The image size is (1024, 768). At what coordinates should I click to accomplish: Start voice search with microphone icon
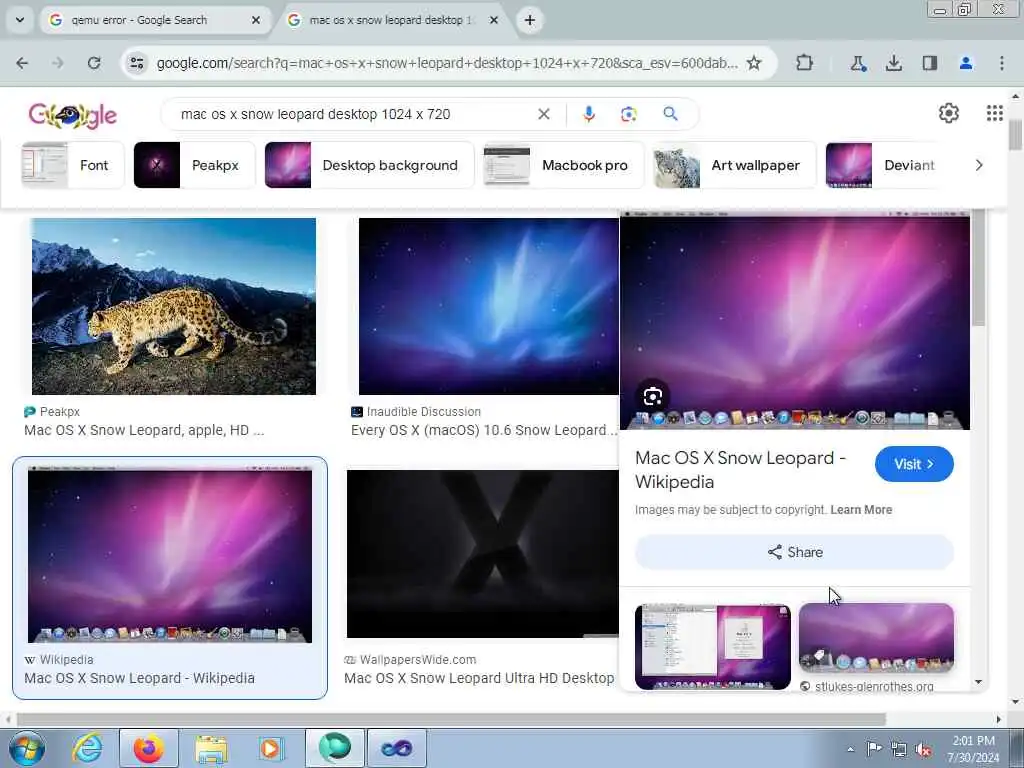point(588,114)
